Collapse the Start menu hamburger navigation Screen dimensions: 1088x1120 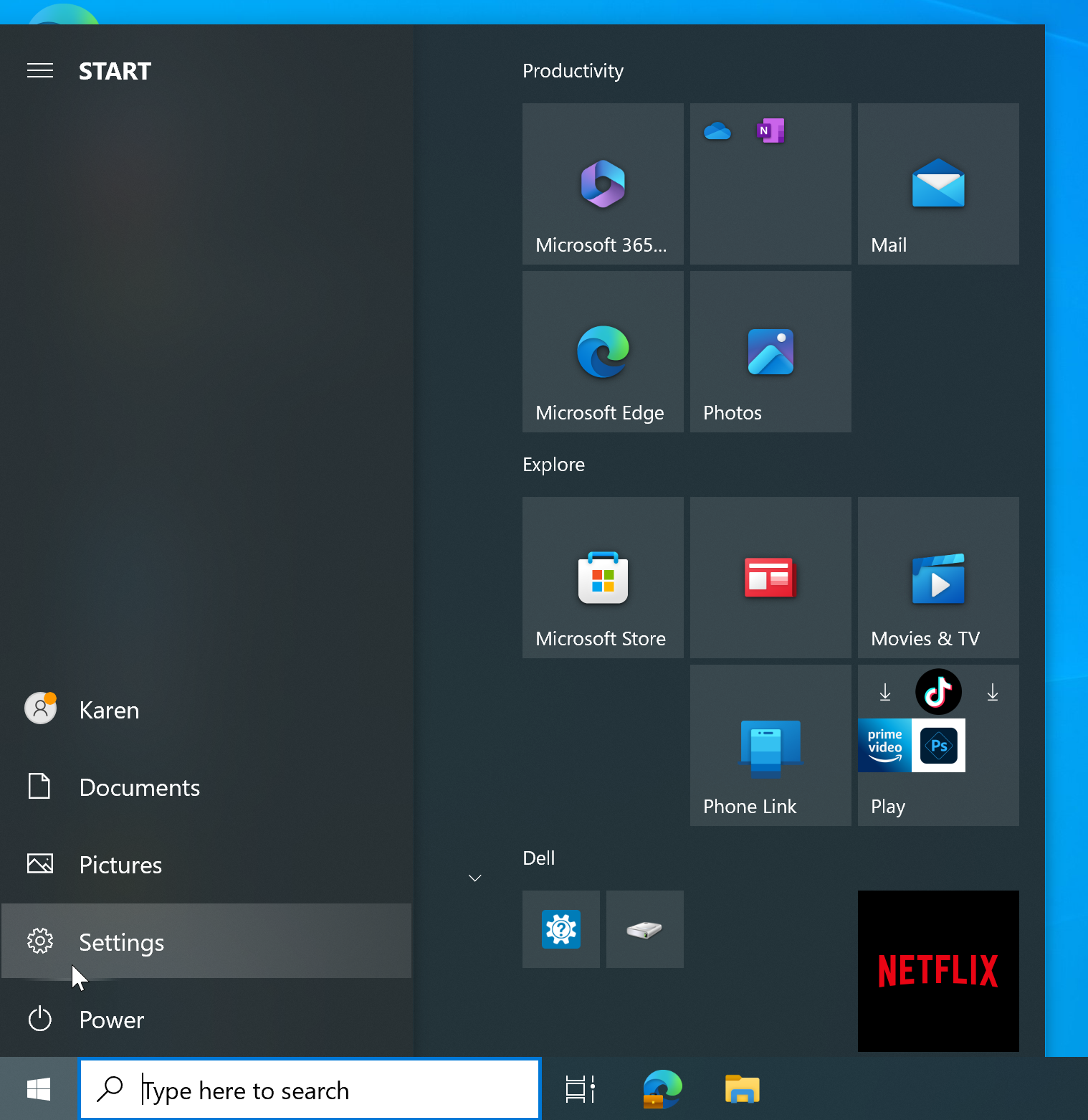click(x=40, y=70)
